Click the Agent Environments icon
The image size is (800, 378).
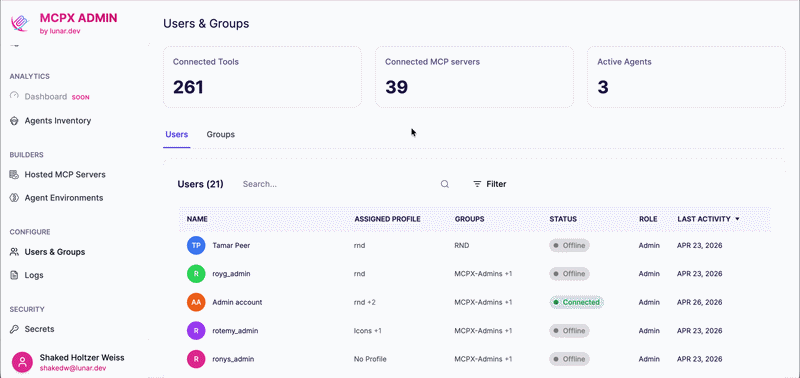pos(14,198)
